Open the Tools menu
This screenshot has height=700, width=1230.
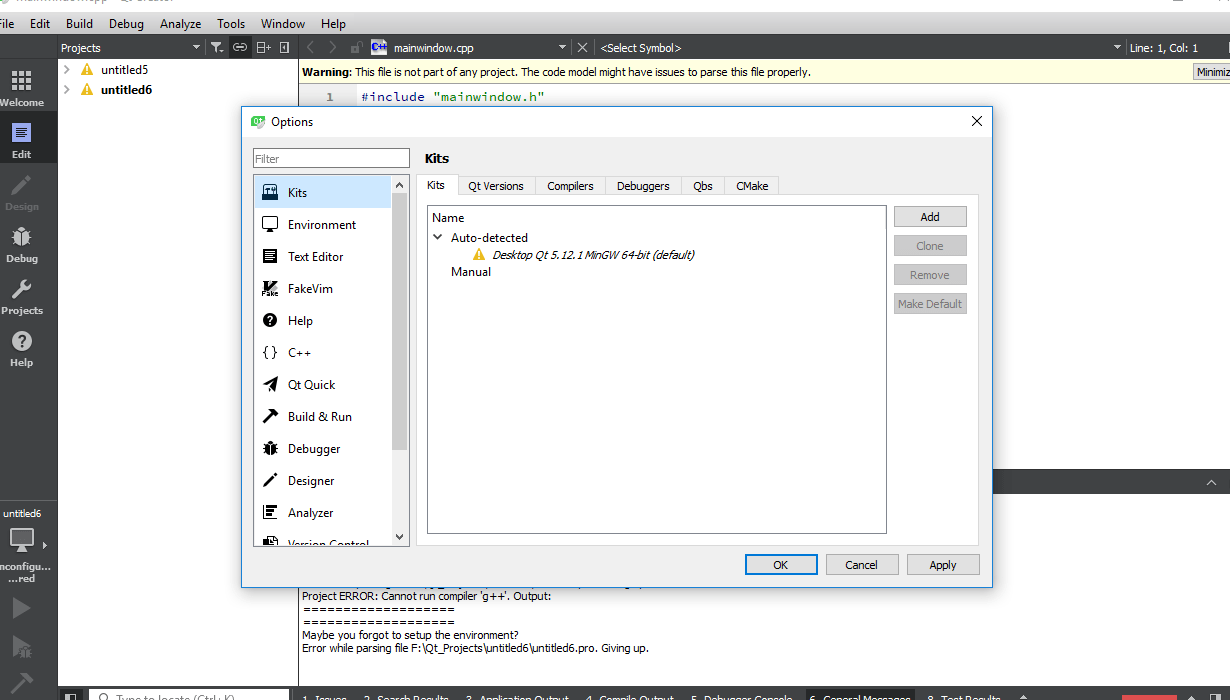click(x=231, y=23)
